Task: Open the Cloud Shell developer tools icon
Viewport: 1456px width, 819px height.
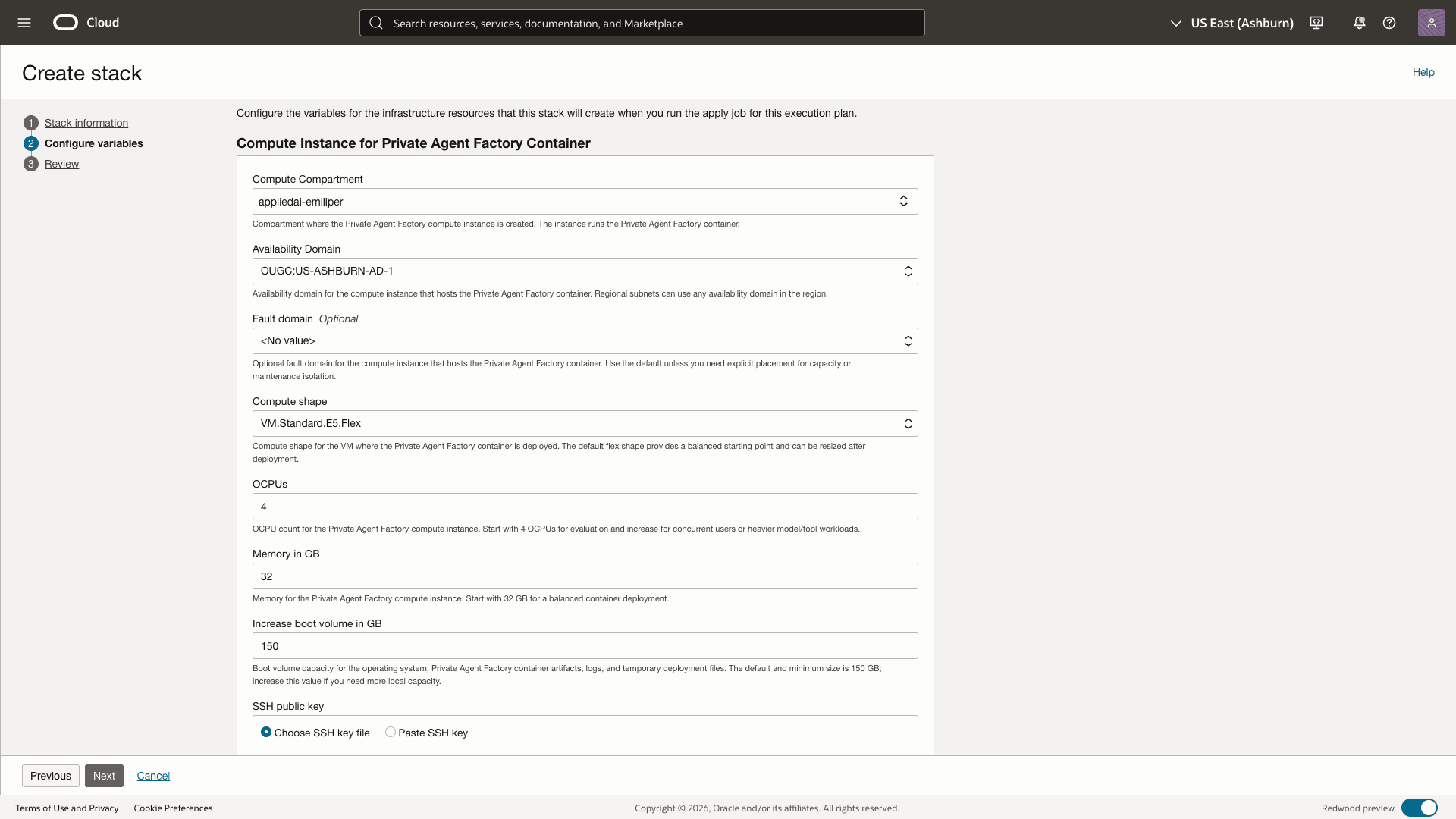Action: 1316,23
